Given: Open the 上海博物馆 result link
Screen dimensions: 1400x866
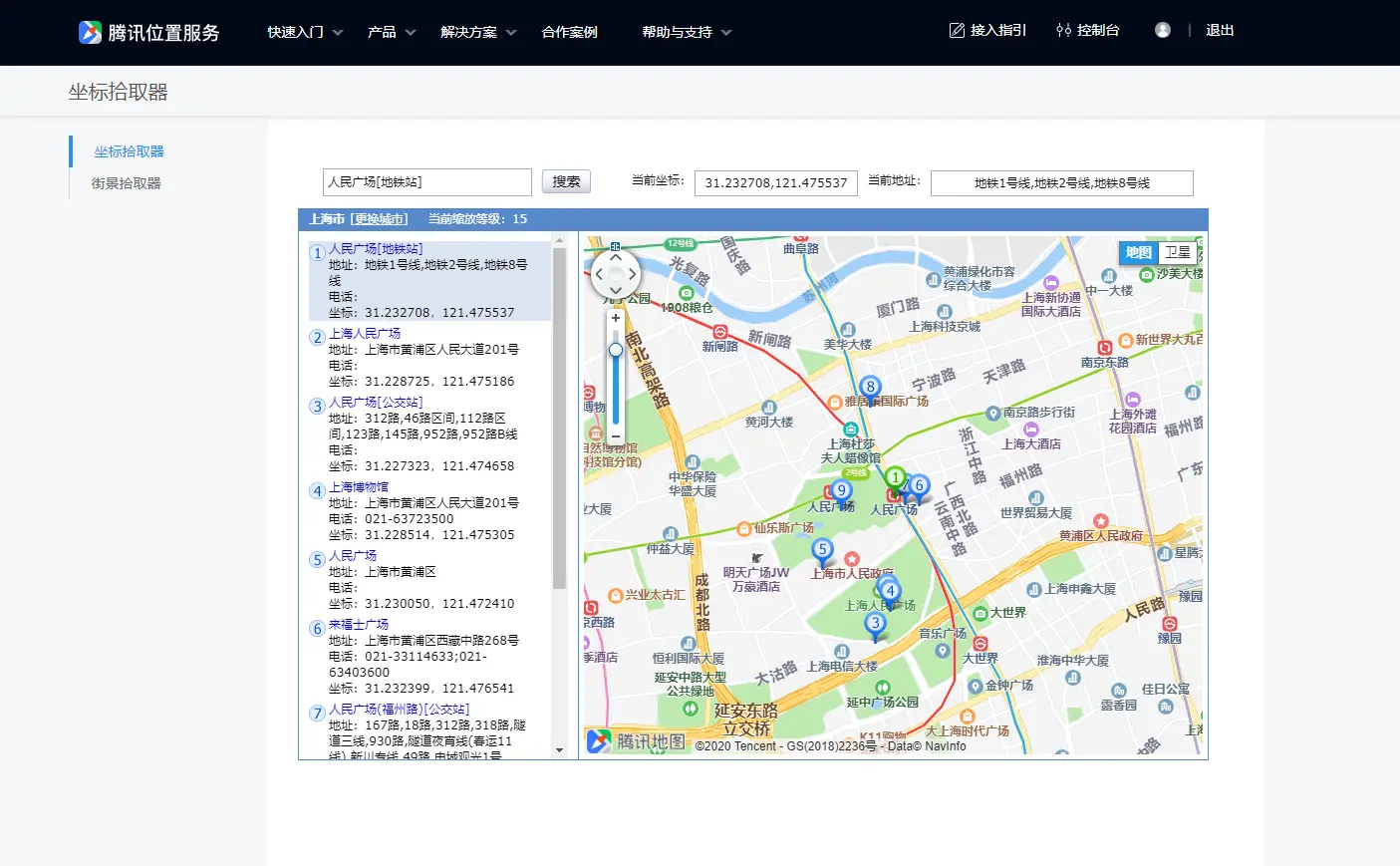Looking at the screenshot, I should click(x=359, y=487).
